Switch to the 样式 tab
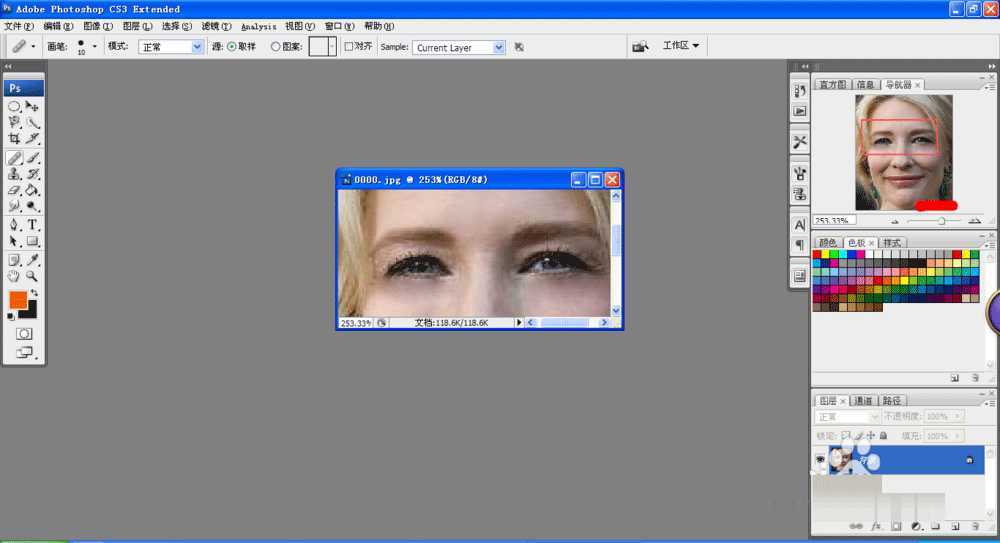The width and height of the screenshot is (1000, 543). pyautogui.click(x=892, y=243)
